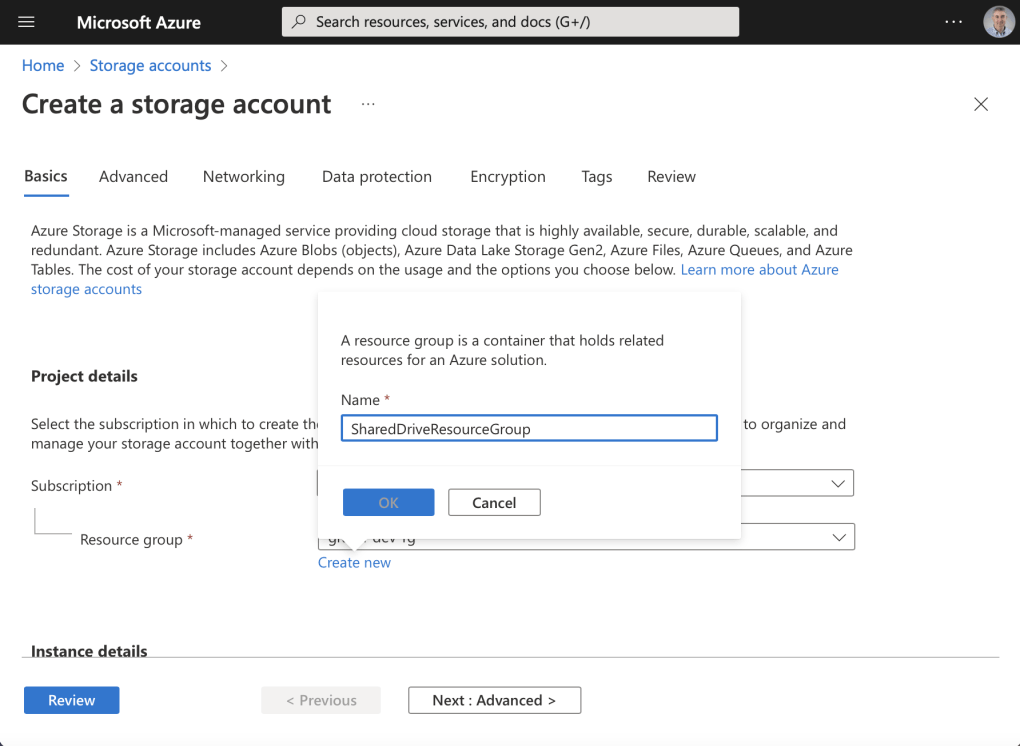Switch to the Advanced tab
The width and height of the screenshot is (1020, 746).
pos(133,176)
